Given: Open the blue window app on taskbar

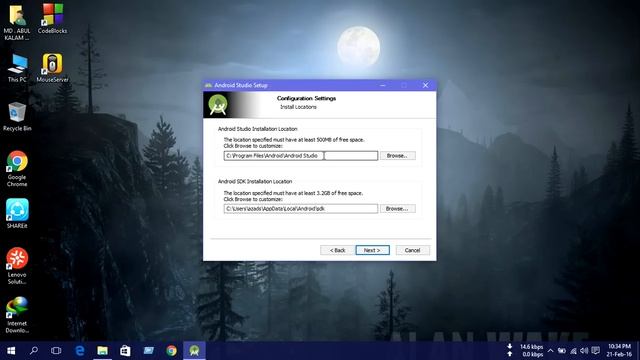Looking at the screenshot, I should 149,351.
